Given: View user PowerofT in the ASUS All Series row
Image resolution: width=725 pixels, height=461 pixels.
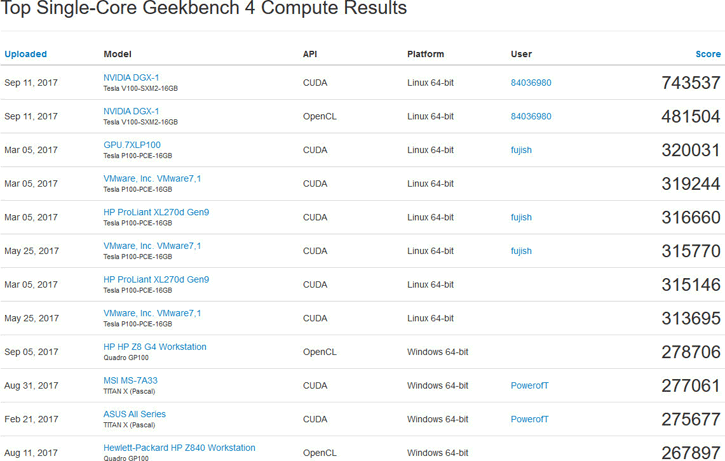Looking at the screenshot, I should (x=529, y=419).
